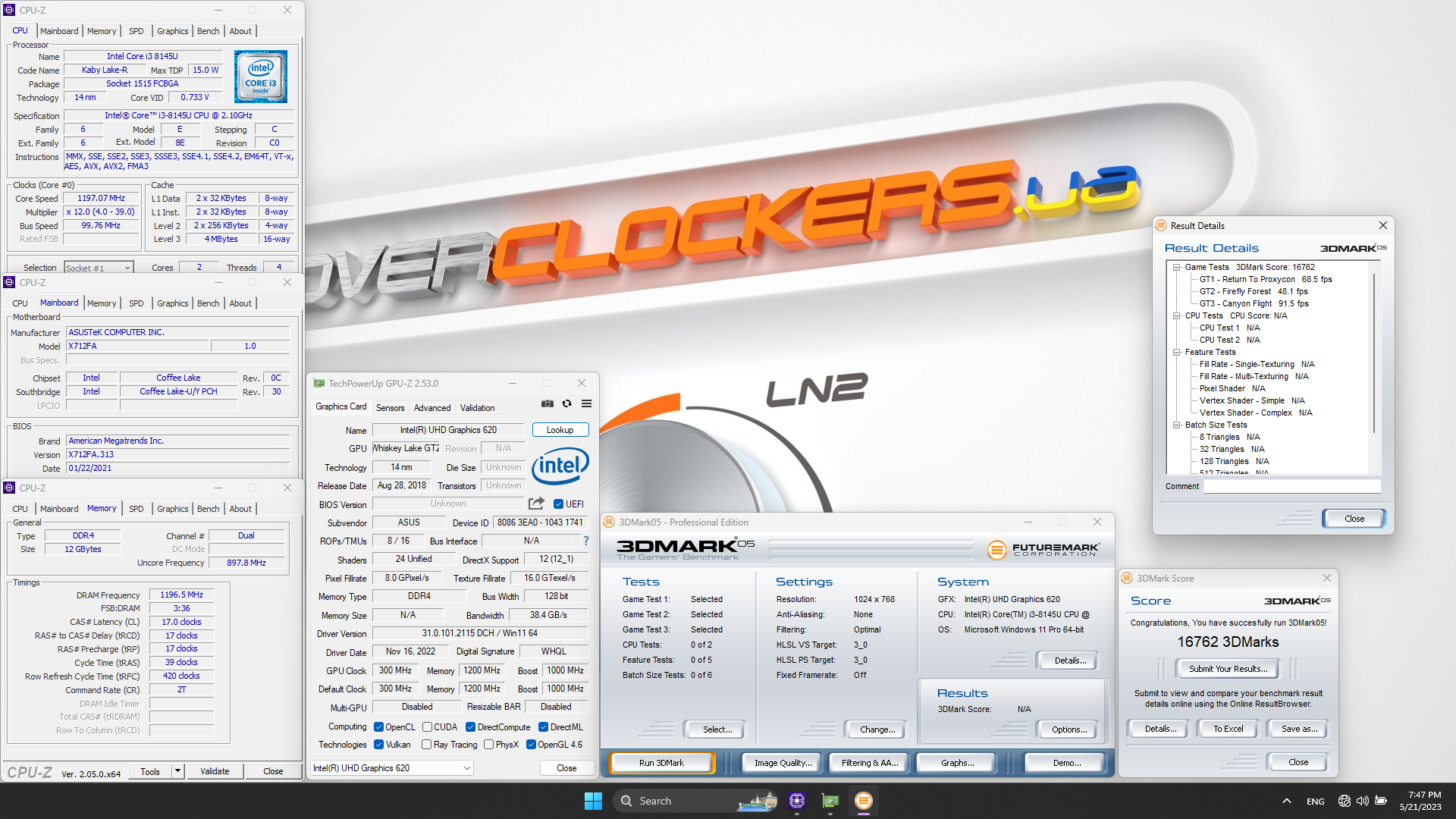
Task: Click GPU-Z refresh icon
Action: coord(566,403)
